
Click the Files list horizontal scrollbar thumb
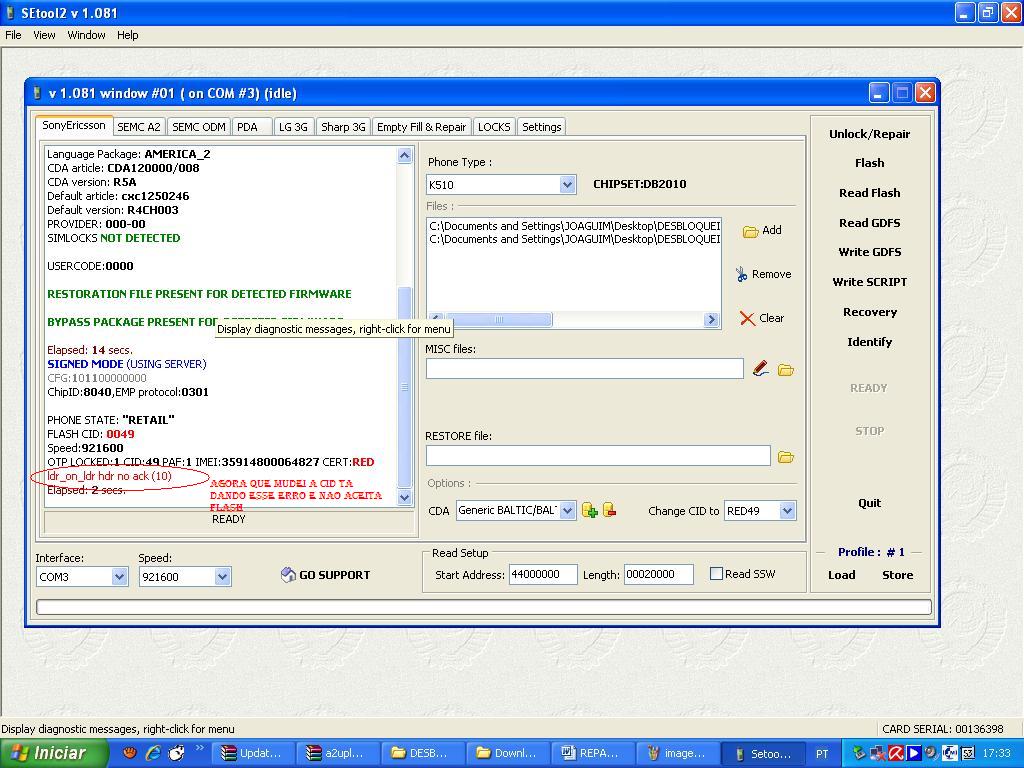[x=499, y=319]
